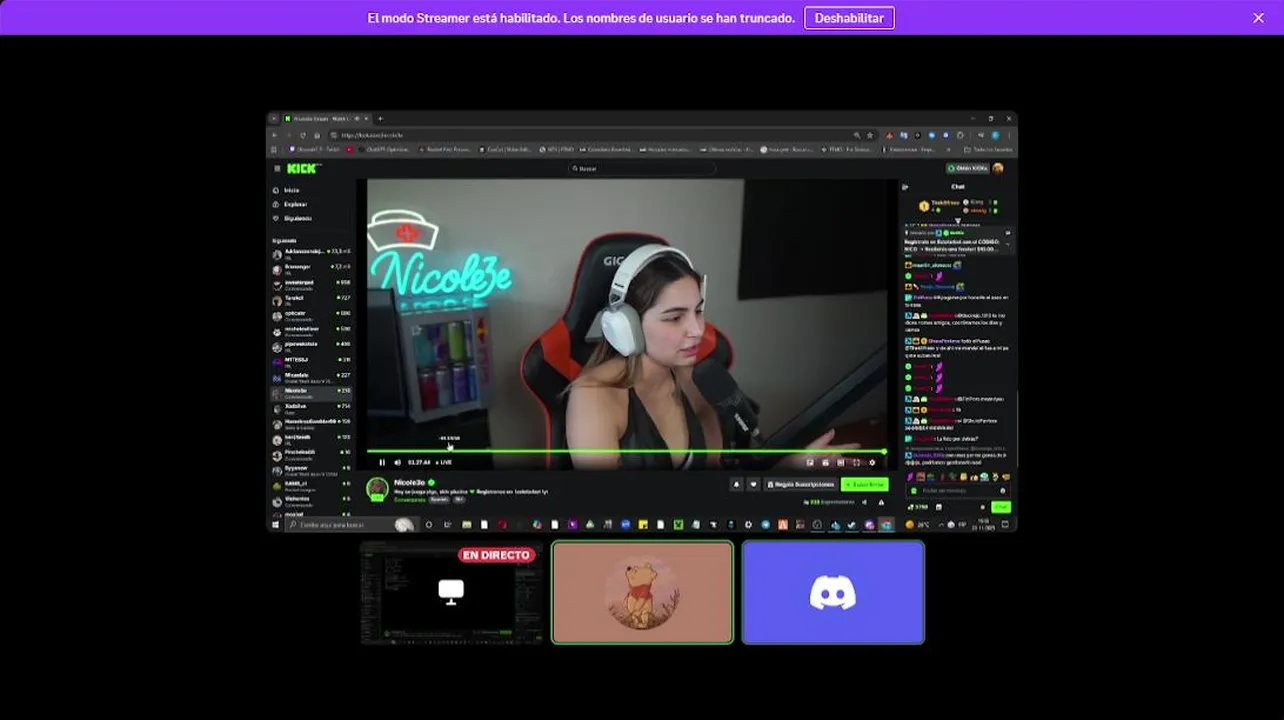Screen dimensions: 1284x720
Task: Toggle the notification bell for Nicole3e
Action: (x=737, y=484)
